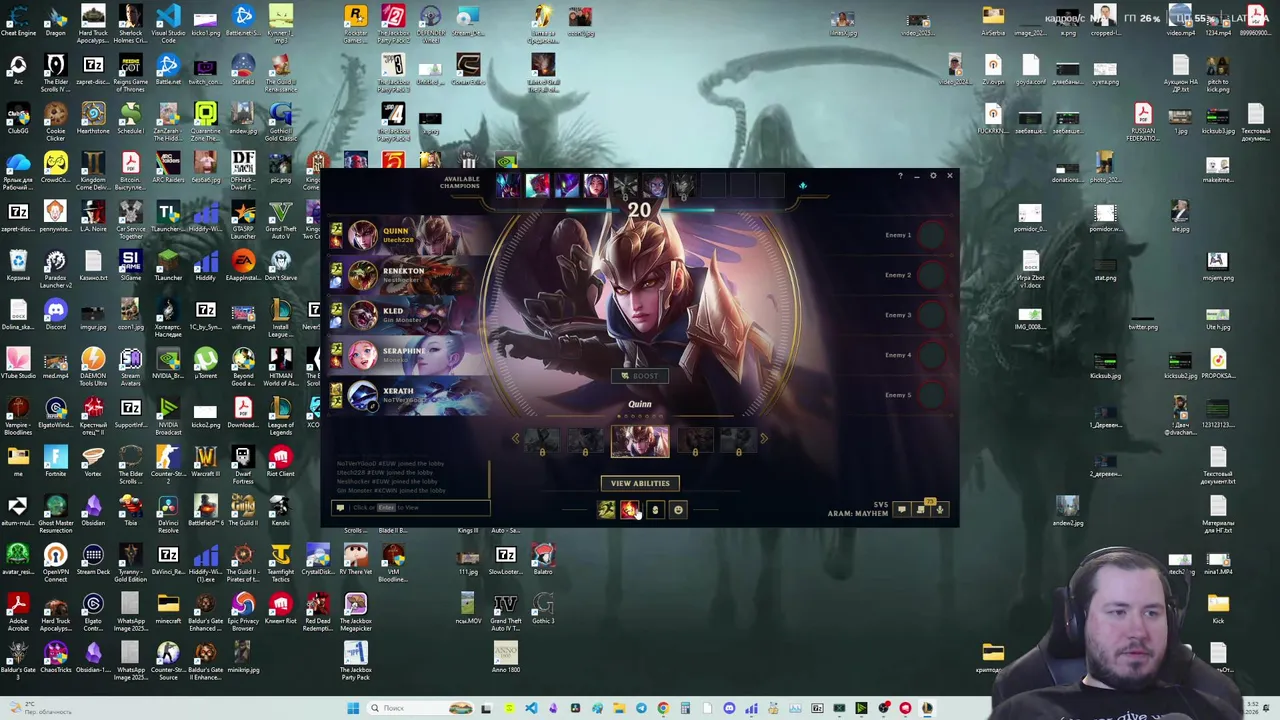This screenshot has height=720, width=1280.
Task: Open the notifications icon with yellow badge
Action: pos(921,509)
